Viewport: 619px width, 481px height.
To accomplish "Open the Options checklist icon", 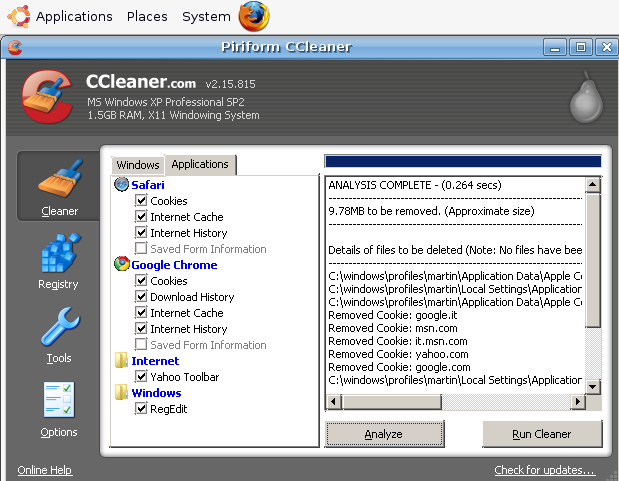I will (59, 399).
